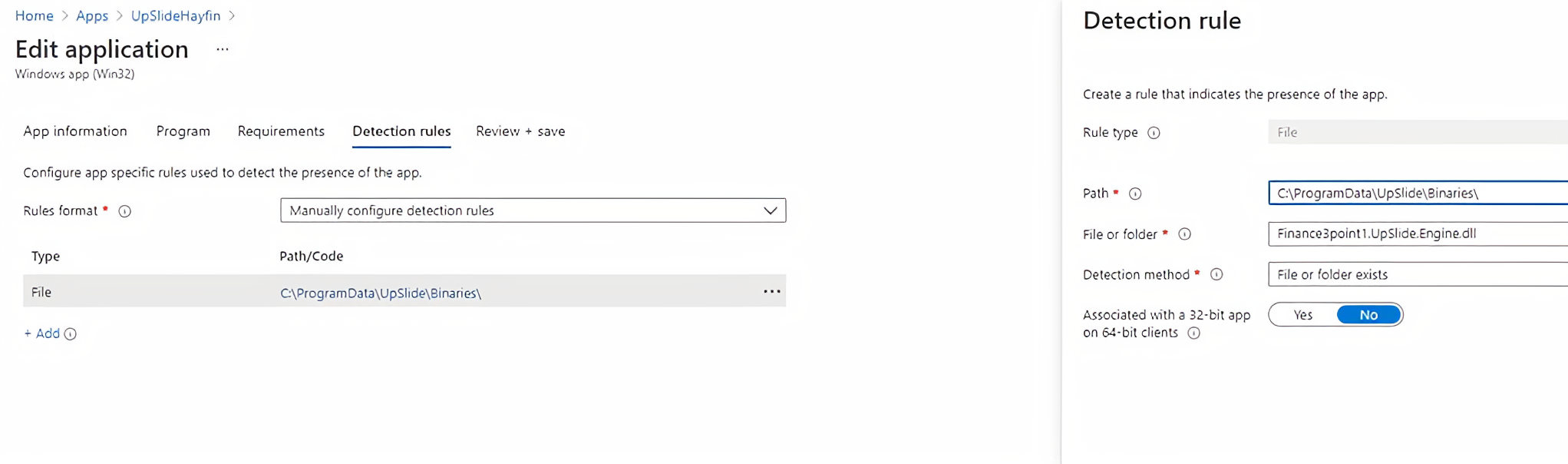The width and height of the screenshot is (1568, 464).
Task: Click info icon beside the Add link
Action: click(x=70, y=334)
